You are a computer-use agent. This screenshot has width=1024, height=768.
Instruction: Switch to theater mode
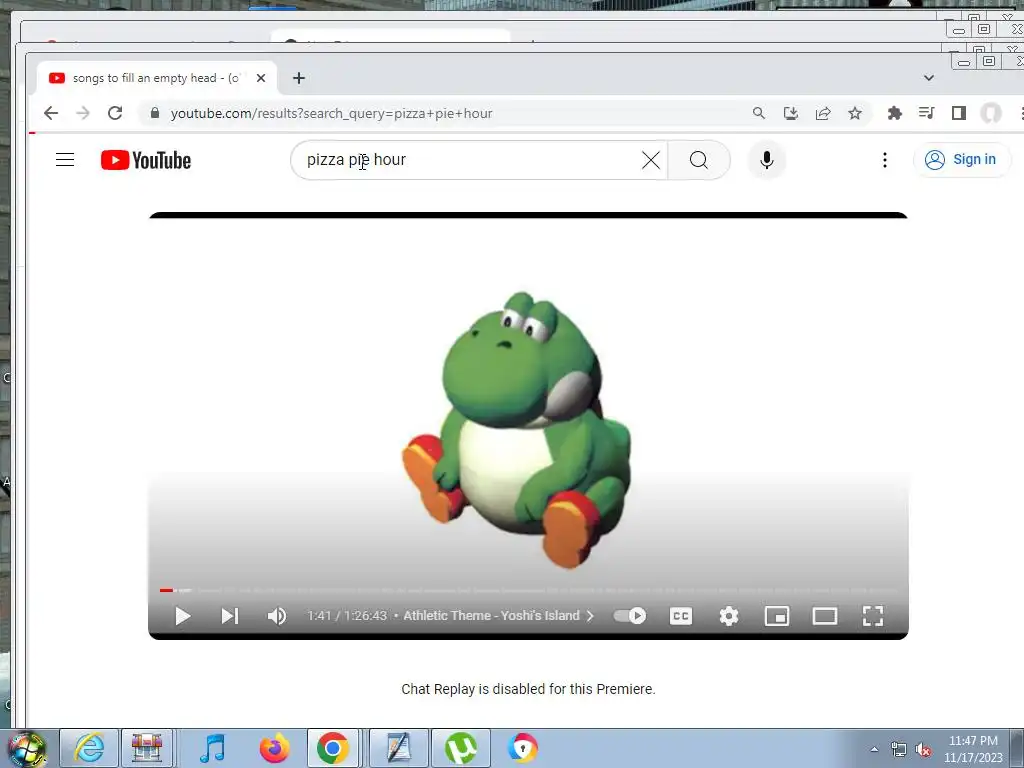pyautogui.click(x=825, y=616)
